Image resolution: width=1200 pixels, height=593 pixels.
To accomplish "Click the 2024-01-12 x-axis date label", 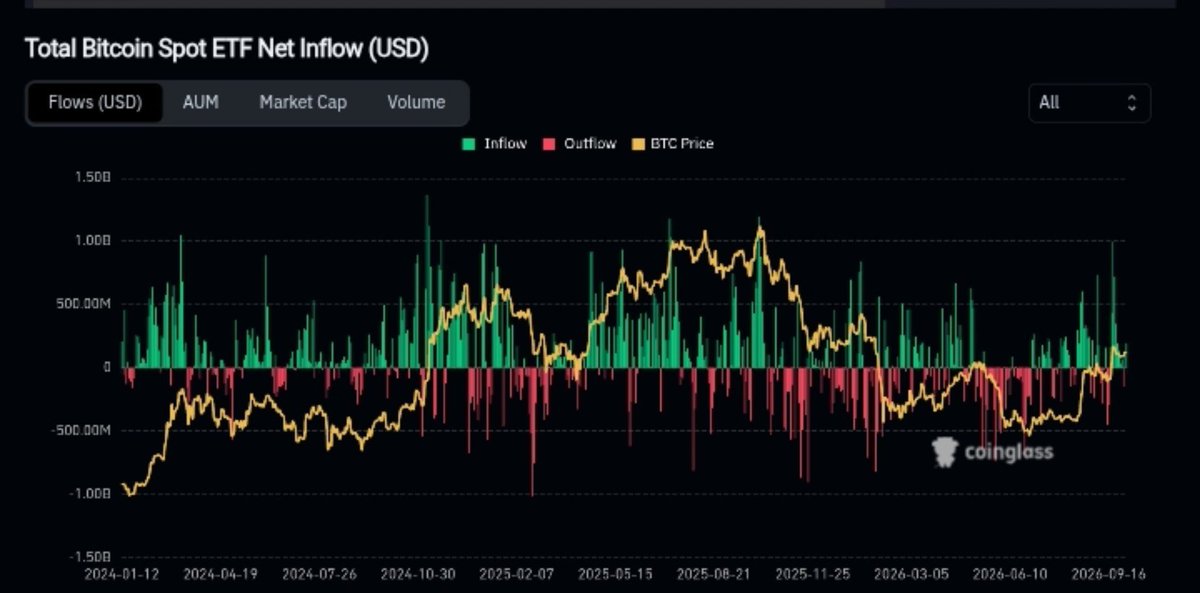I will pyautogui.click(x=123, y=575).
